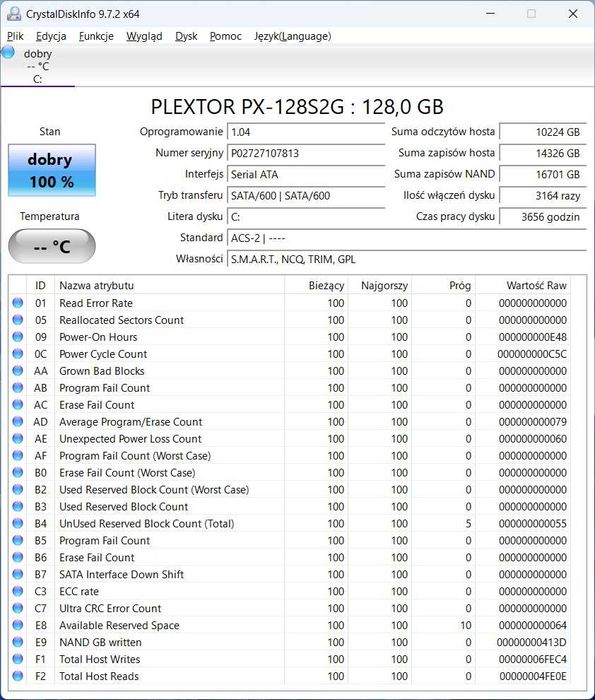Click the status orb for Reallocated Sectors Count
The image size is (595, 700).
pyautogui.click(x=18, y=320)
